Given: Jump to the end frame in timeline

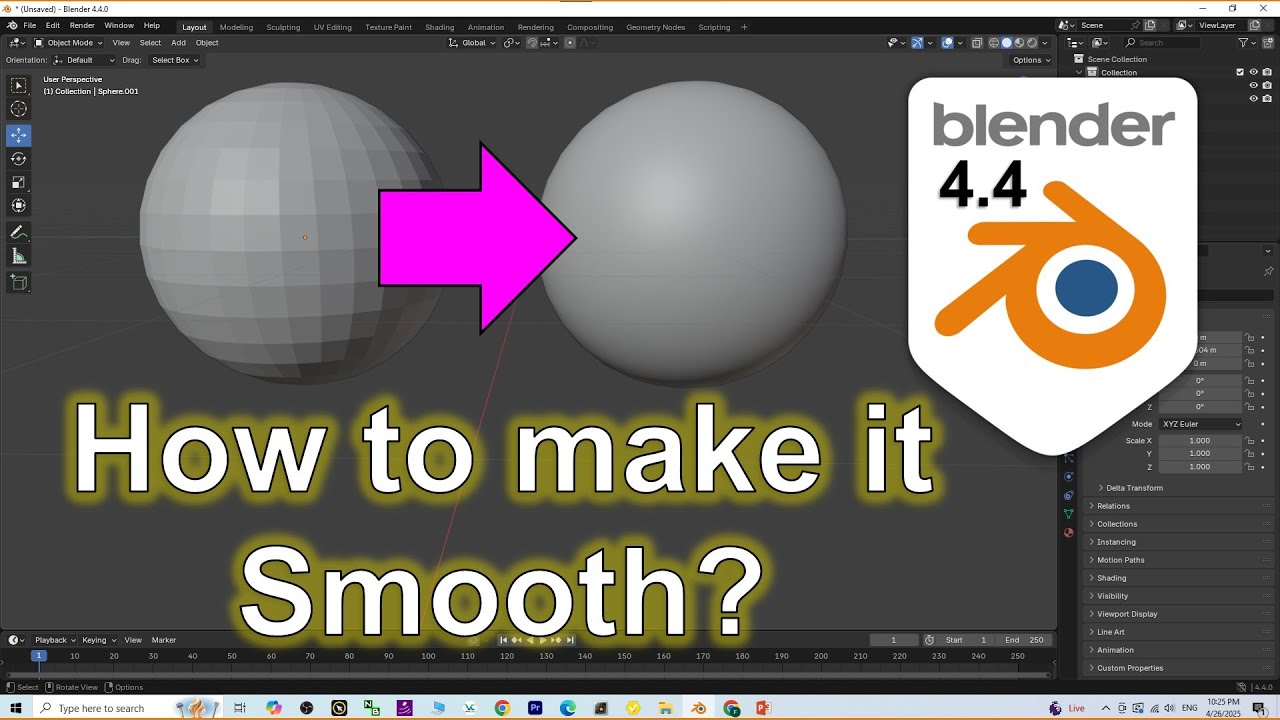Looking at the screenshot, I should tap(570, 640).
